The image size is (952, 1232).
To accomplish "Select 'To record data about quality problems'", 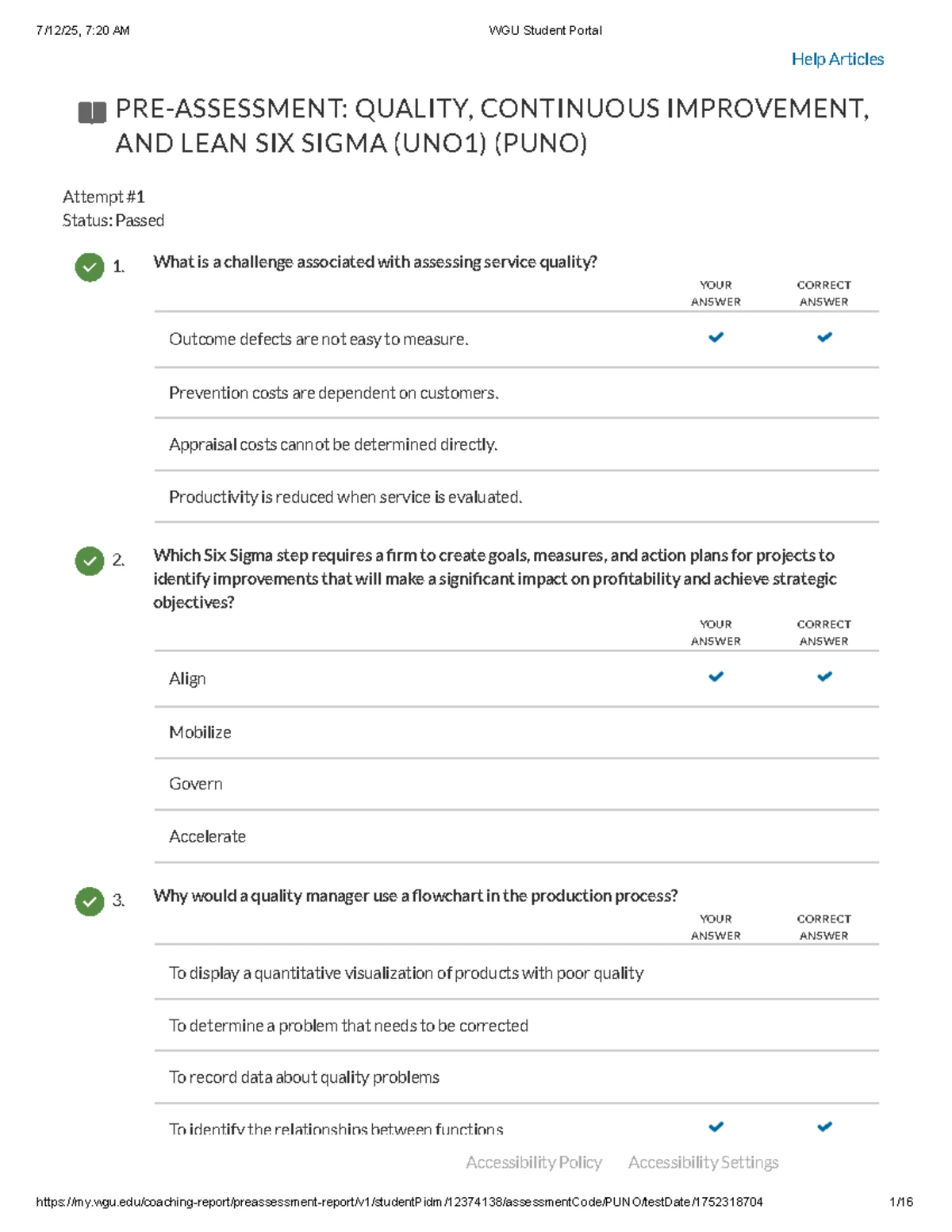I will click(x=304, y=1077).
